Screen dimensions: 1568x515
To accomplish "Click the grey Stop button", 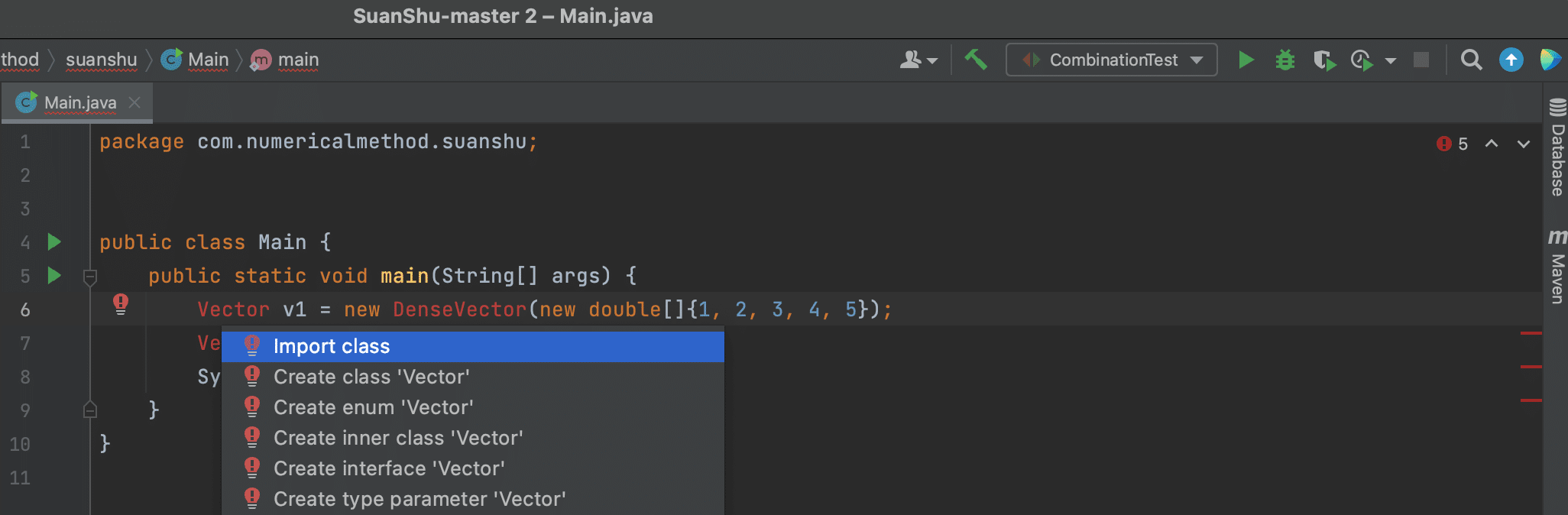I will coord(1421,60).
